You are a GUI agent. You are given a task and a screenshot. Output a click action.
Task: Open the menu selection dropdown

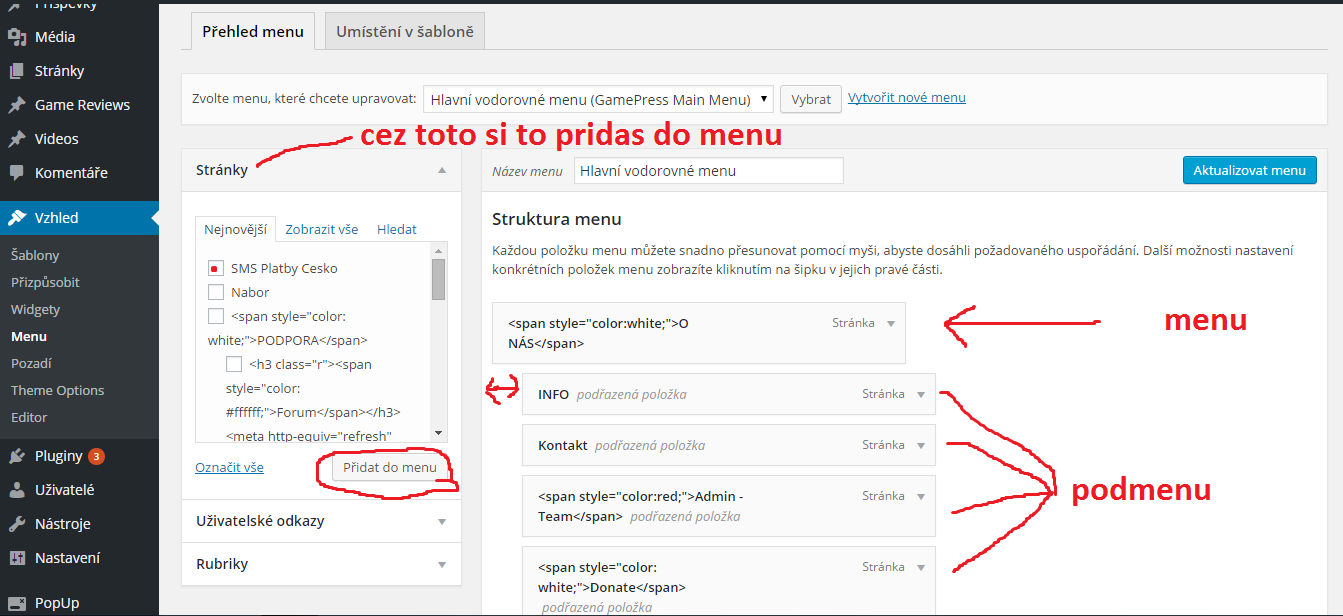598,99
